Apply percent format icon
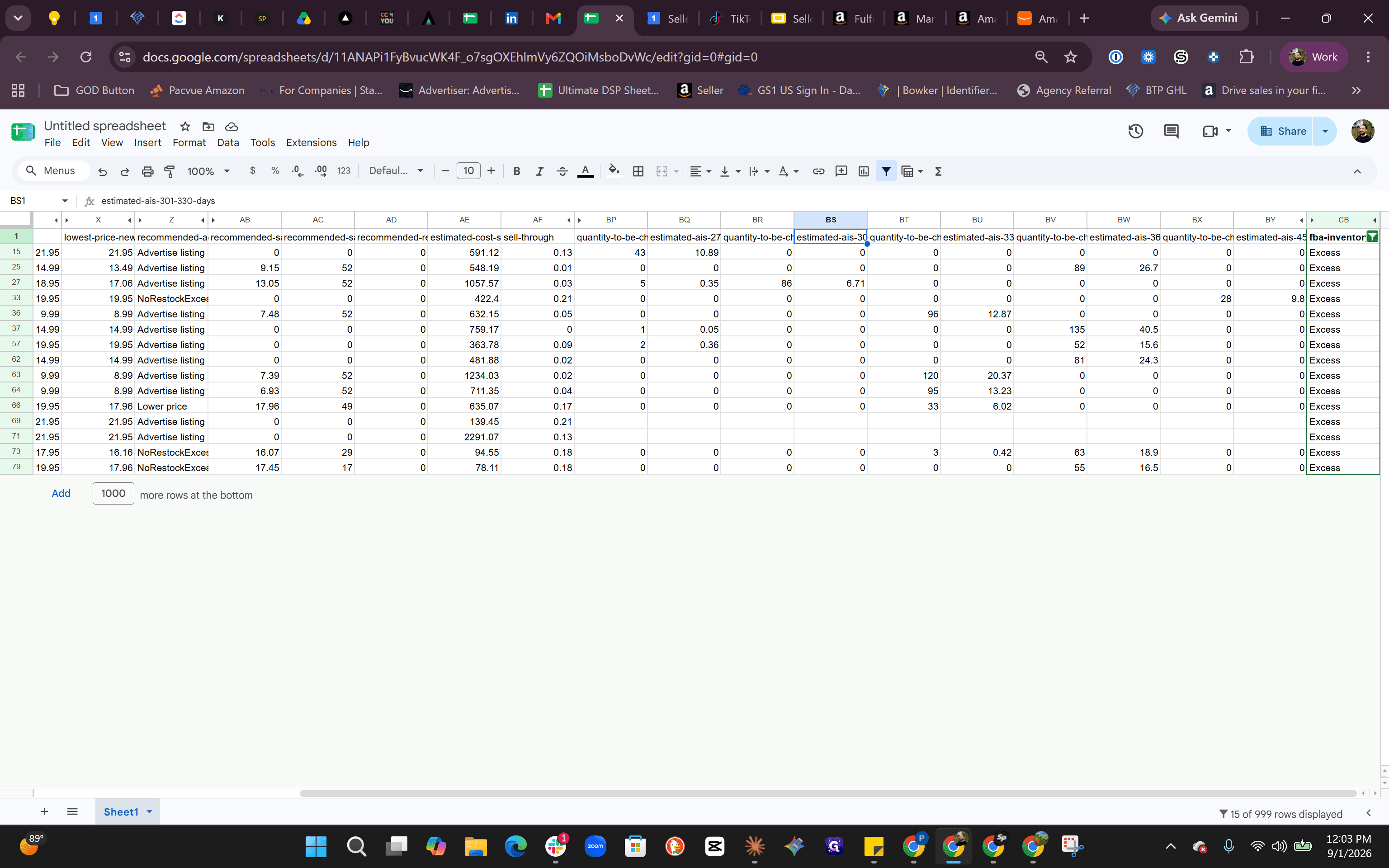The width and height of the screenshot is (1389, 868). [x=275, y=170]
